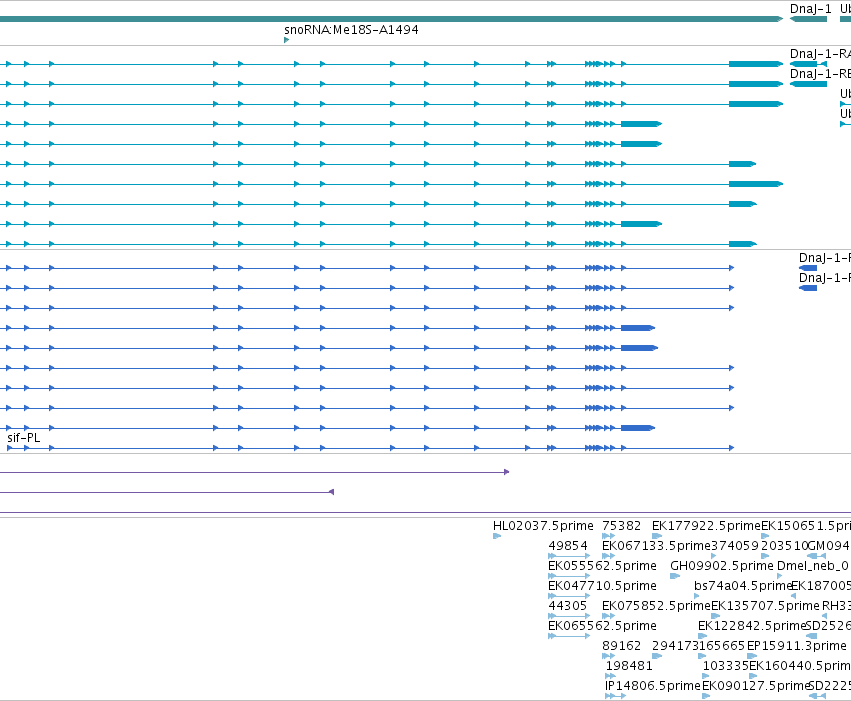This screenshot has width=851, height=701.
Task: Select the teal DnaJ-1 gene bar
Action: [x=808, y=19]
